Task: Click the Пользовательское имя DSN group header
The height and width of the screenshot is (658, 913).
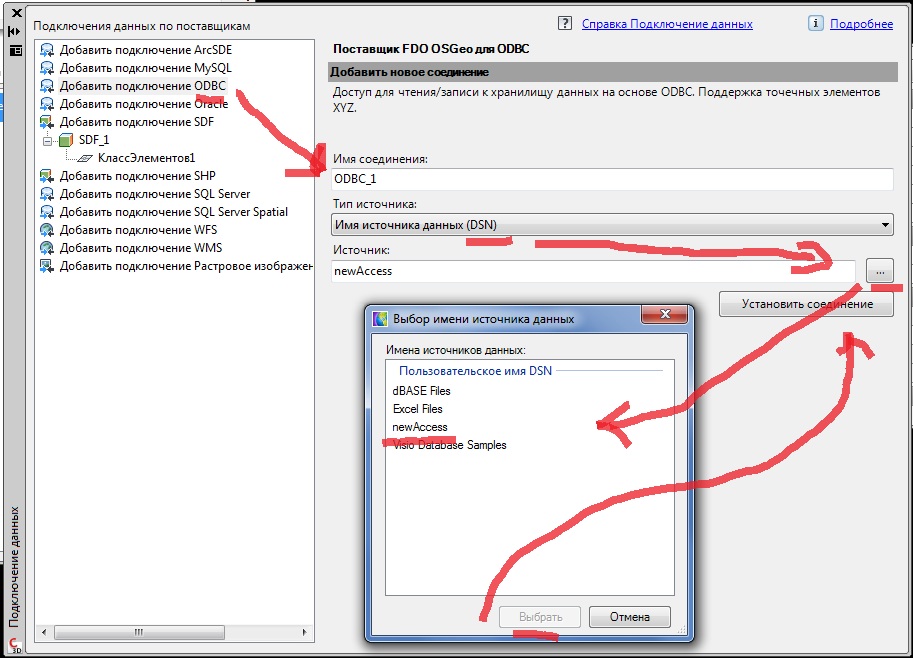Action: (475, 371)
